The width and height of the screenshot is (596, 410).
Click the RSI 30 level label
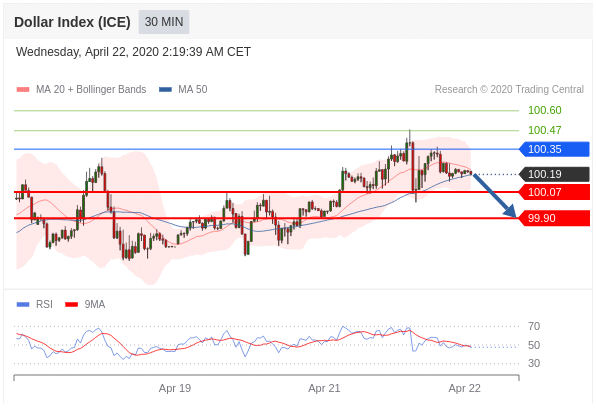coord(534,363)
